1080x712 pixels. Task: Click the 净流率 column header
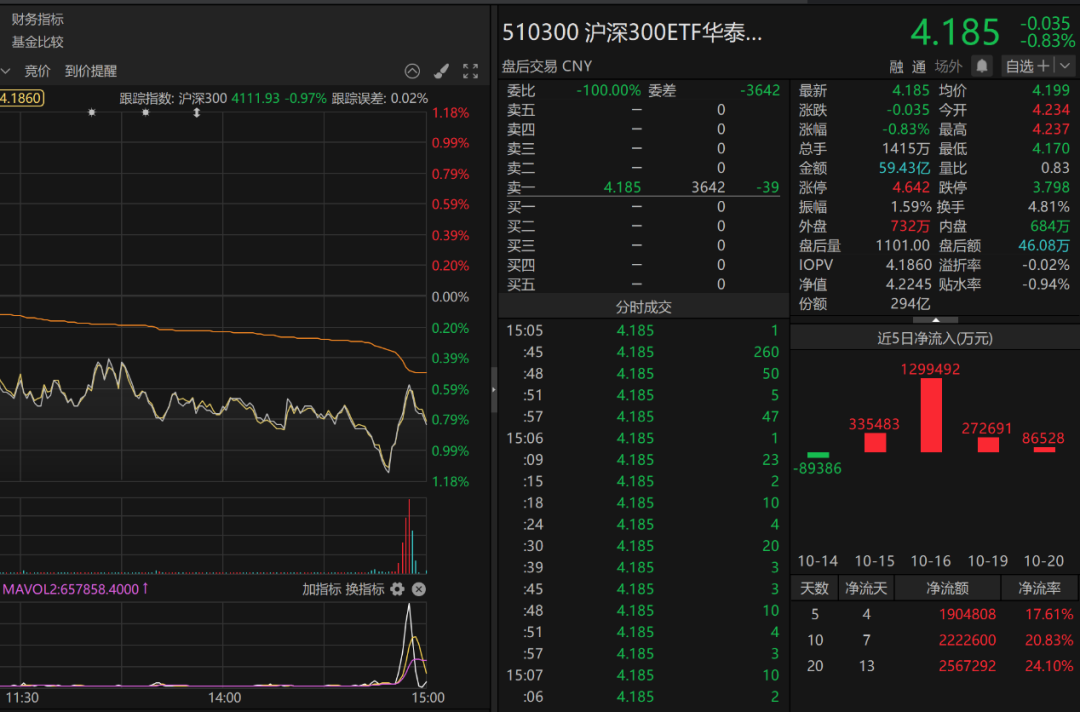click(1039, 588)
